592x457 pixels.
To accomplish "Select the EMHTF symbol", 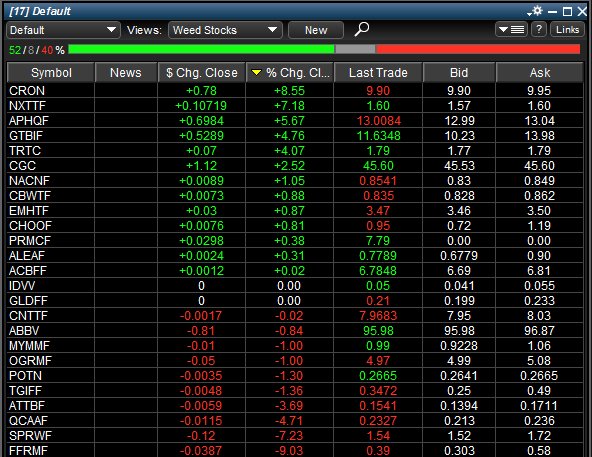I will (x=29, y=211).
